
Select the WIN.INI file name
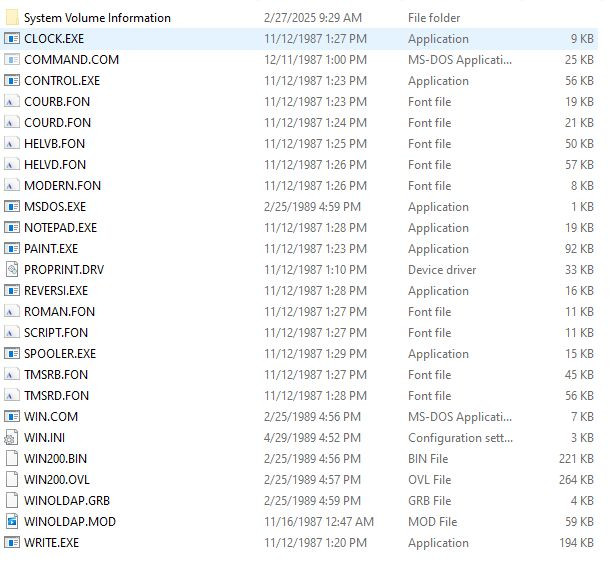(44, 437)
